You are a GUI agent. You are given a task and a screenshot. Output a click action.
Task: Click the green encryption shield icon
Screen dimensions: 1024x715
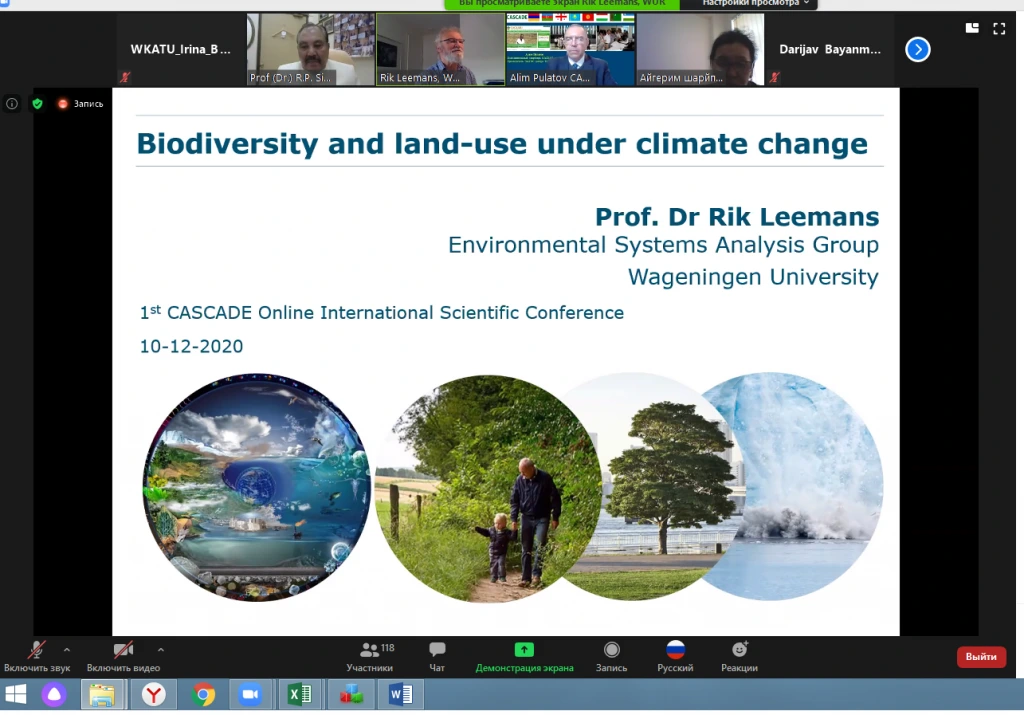[x=38, y=103]
